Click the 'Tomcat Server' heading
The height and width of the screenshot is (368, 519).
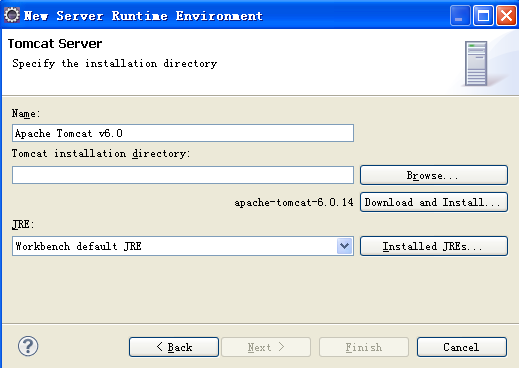[55, 44]
